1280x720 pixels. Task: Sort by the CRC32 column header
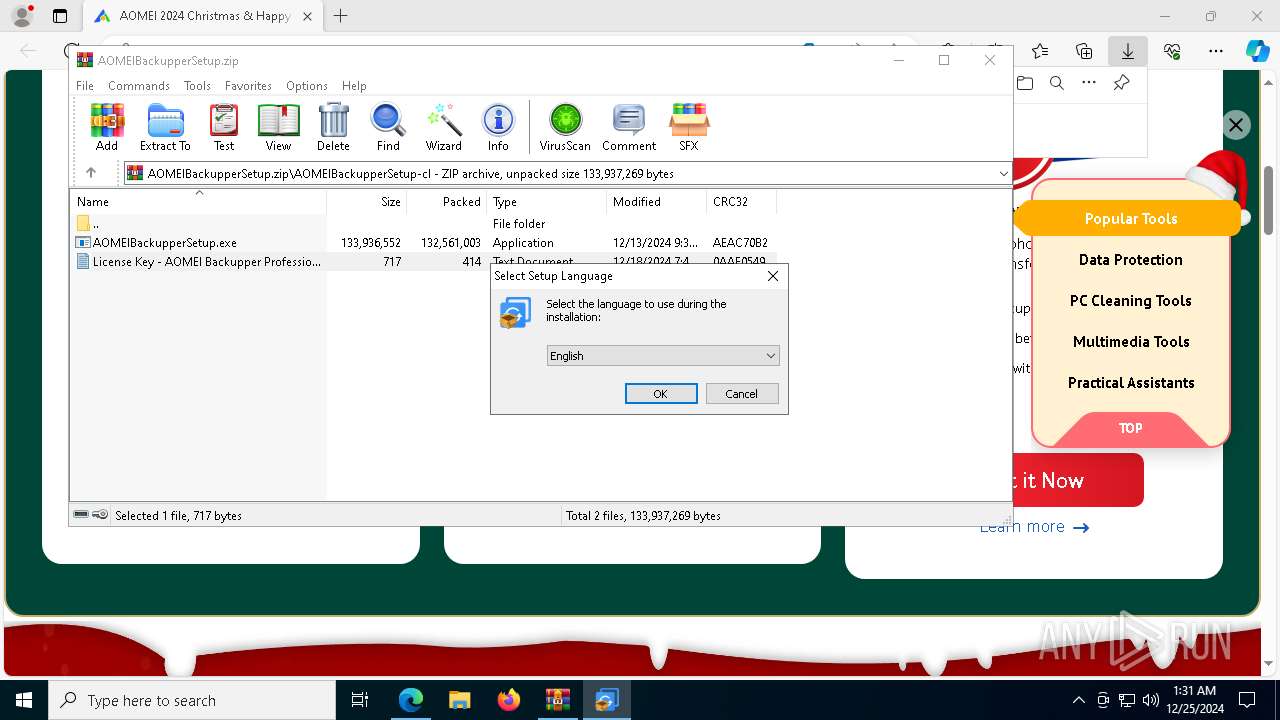coord(742,201)
